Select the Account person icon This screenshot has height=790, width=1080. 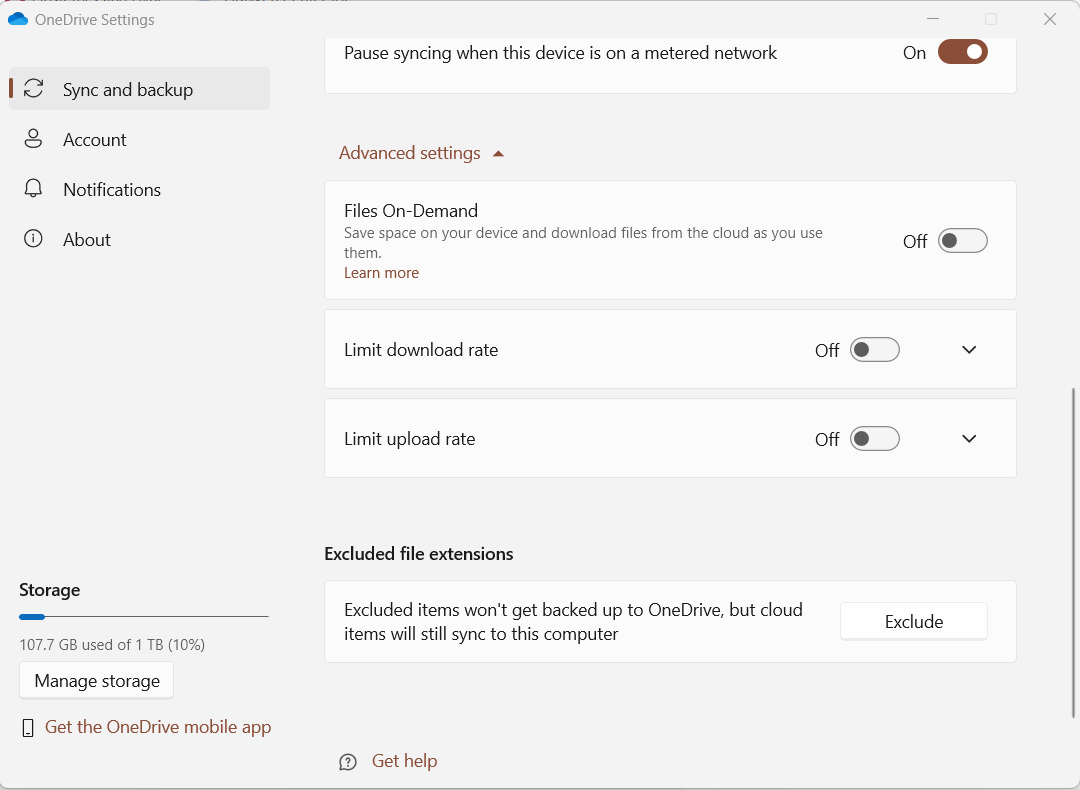point(35,139)
